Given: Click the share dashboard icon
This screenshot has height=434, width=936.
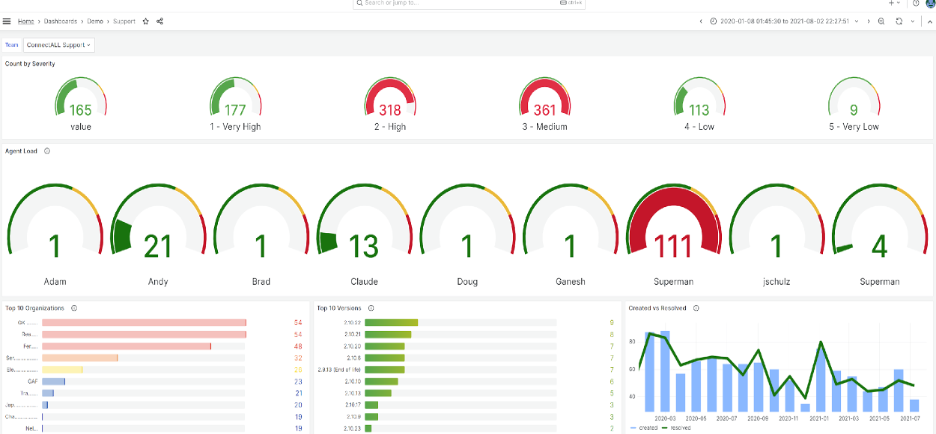Looking at the screenshot, I should pos(160,21).
